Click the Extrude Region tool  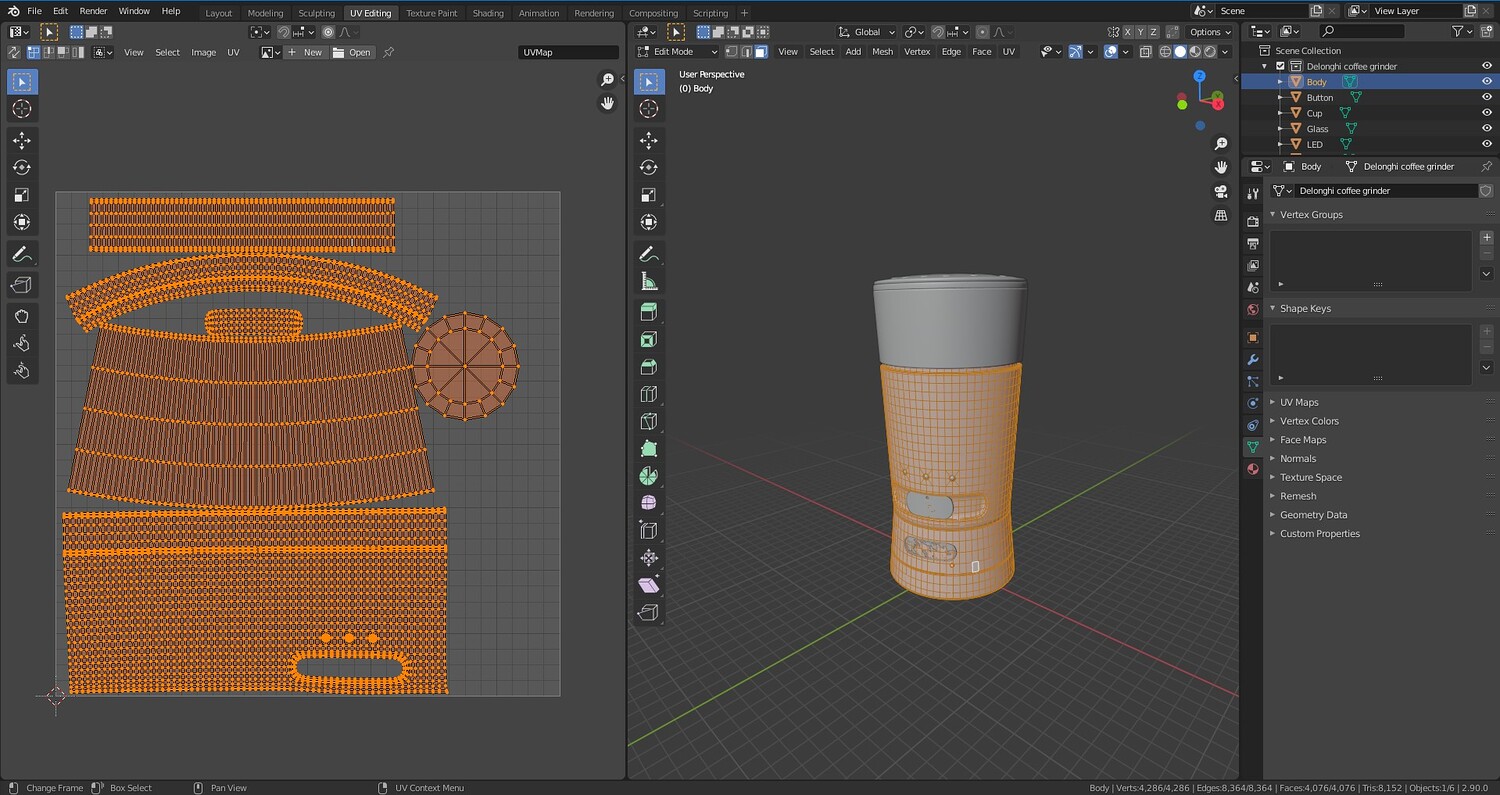coord(649,312)
